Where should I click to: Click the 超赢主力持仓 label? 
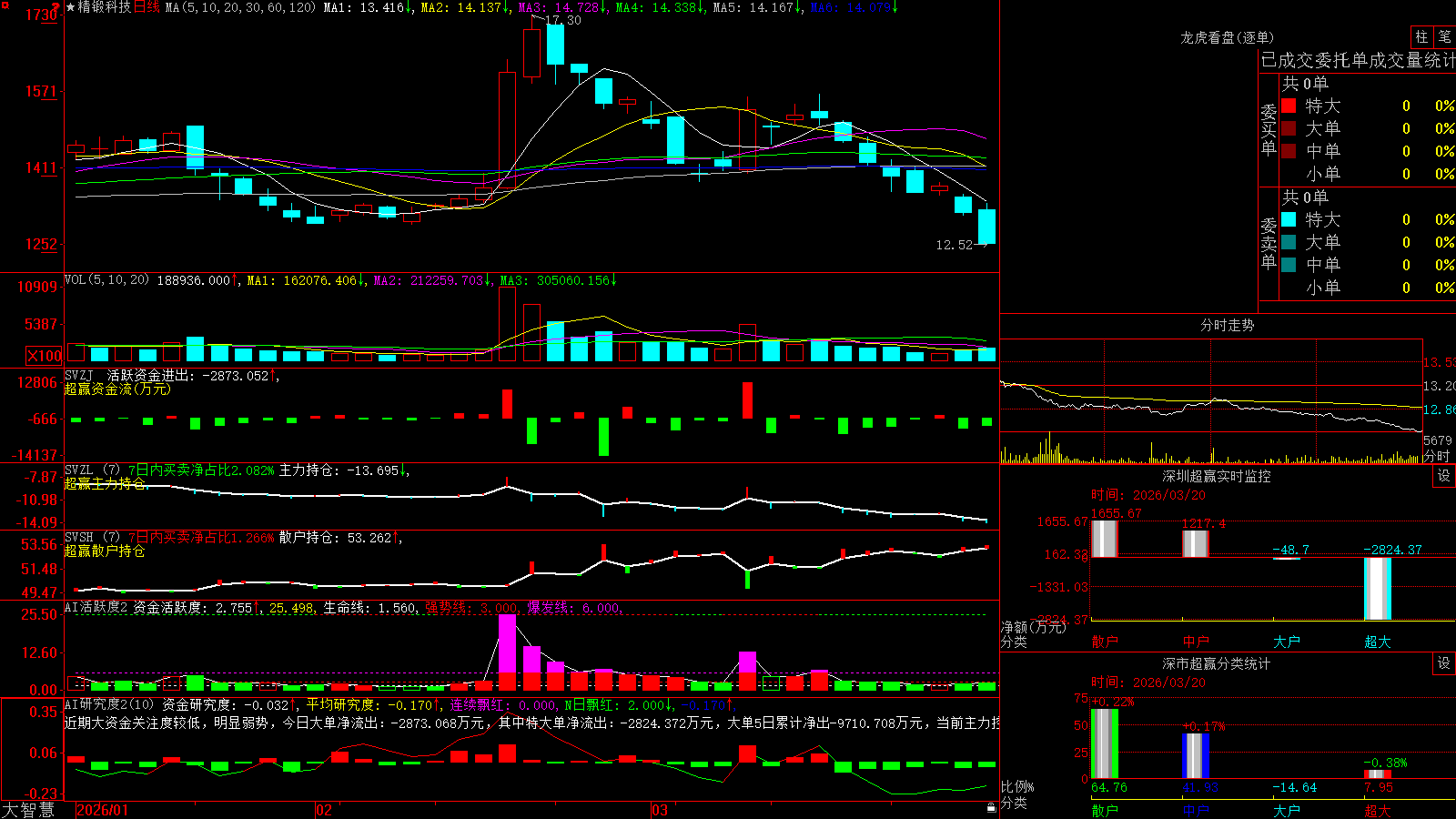click(105, 483)
